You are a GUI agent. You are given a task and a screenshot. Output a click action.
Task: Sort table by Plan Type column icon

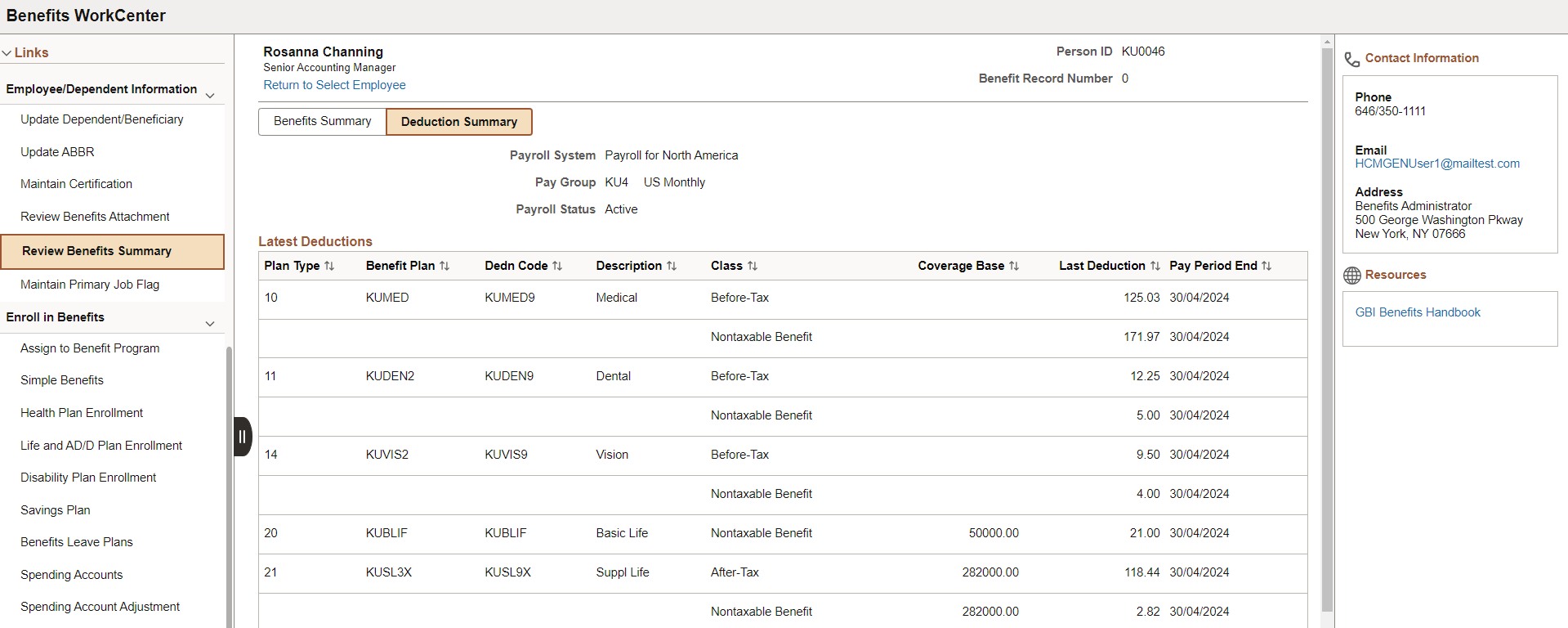click(x=329, y=266)
